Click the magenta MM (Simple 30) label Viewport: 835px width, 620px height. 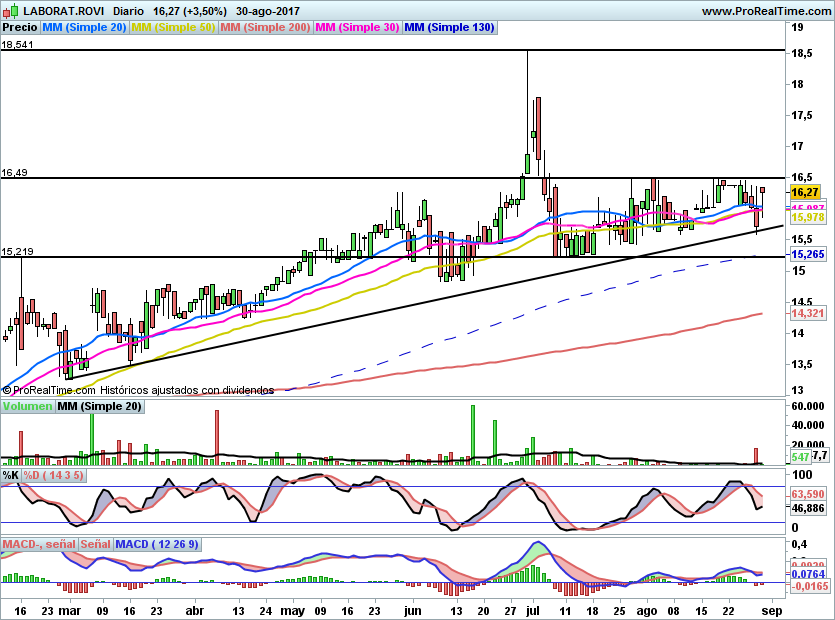pos(357,28)
